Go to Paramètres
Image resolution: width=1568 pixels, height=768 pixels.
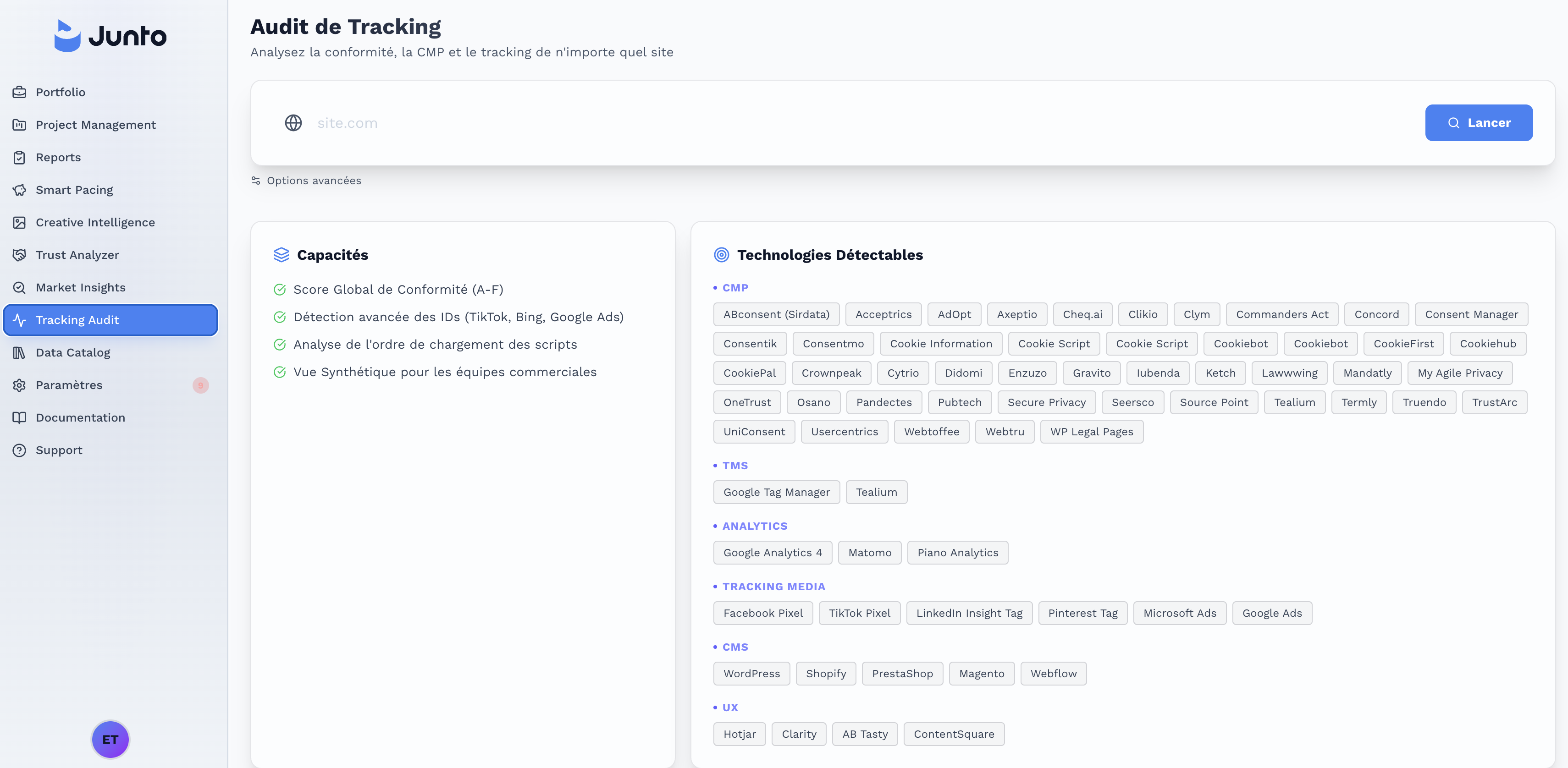point(110,385)
